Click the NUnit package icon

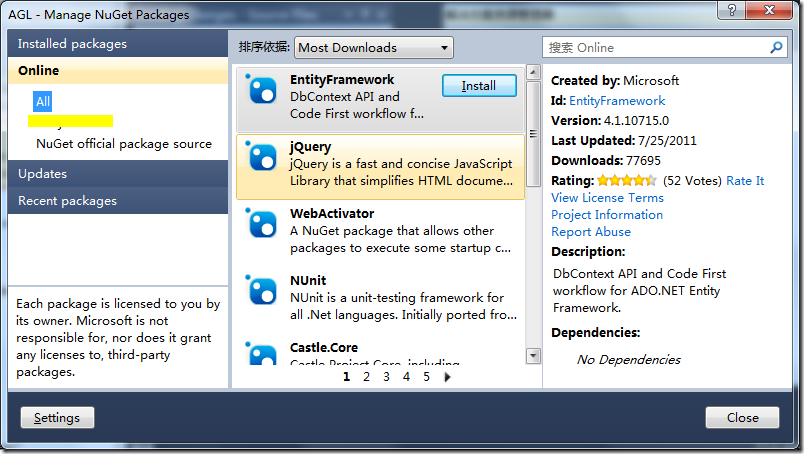[262, 290]
